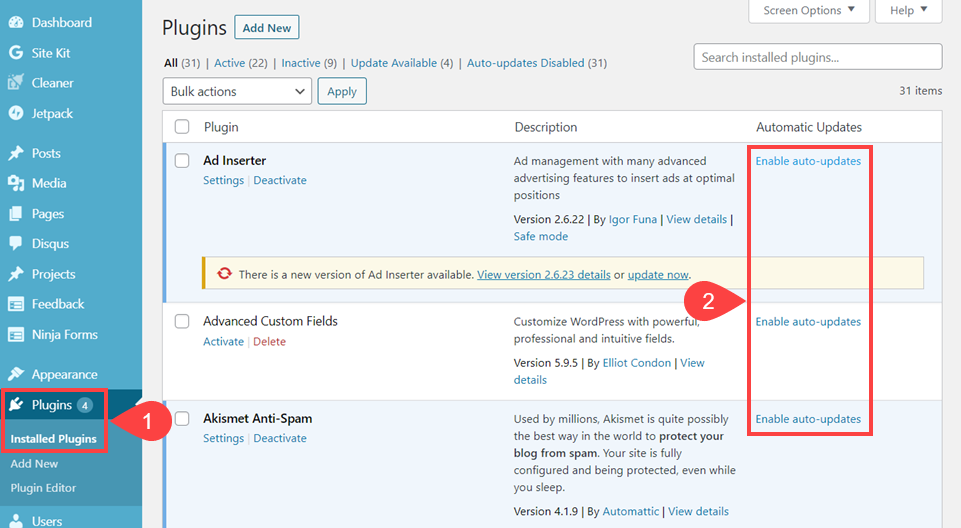Check the Ad Inserter plugin checkbox
961x528 pixels.
(182, 160)
